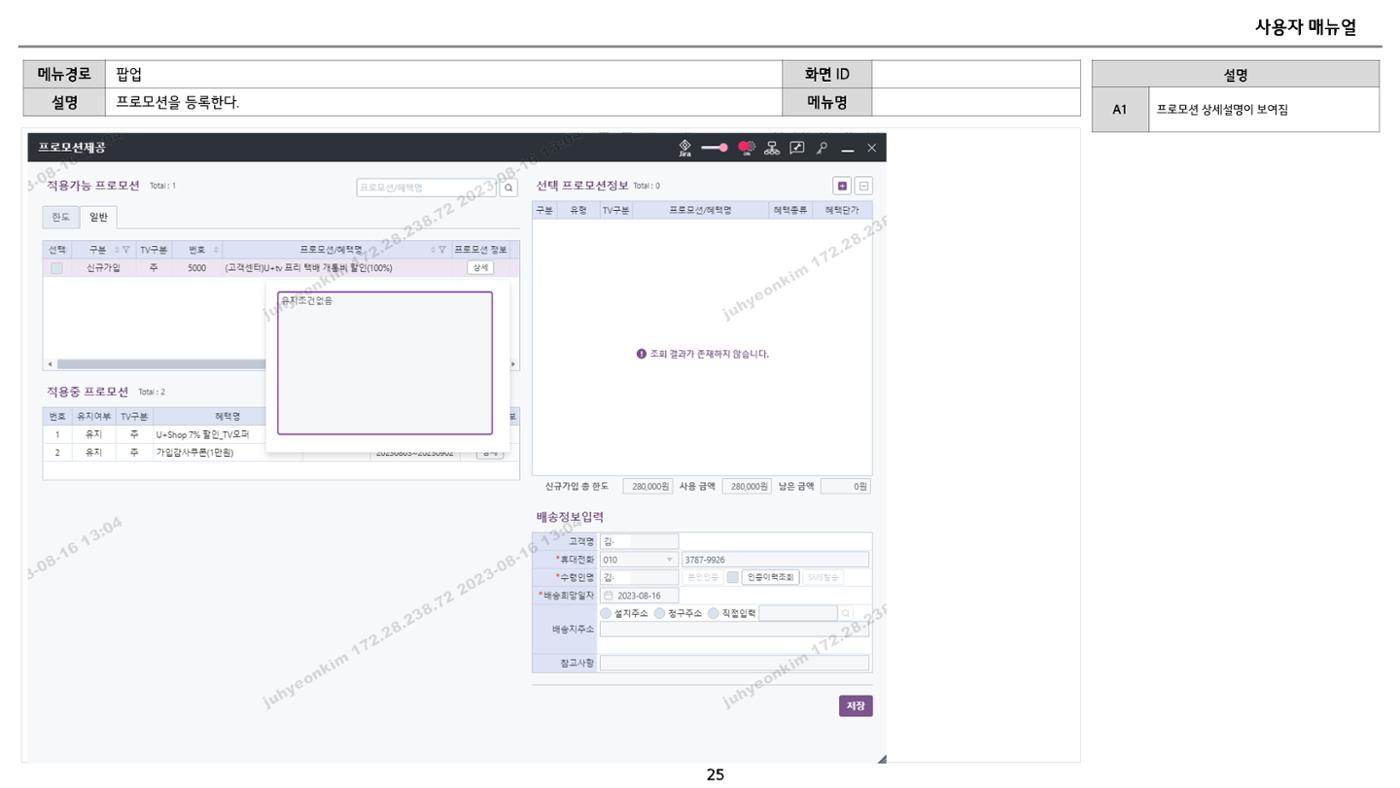
Task: Select the 설치주소 radio button
Action: 606,614
